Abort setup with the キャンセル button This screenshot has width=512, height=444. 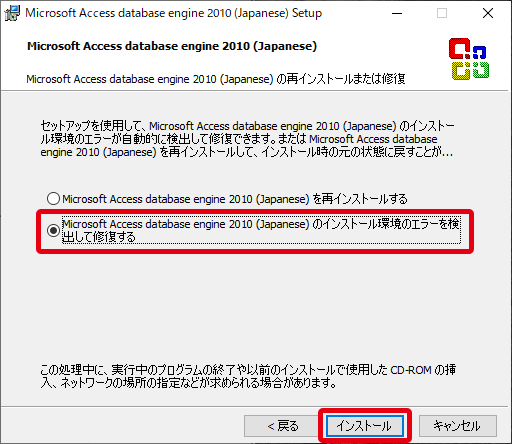tap(458, 426)
